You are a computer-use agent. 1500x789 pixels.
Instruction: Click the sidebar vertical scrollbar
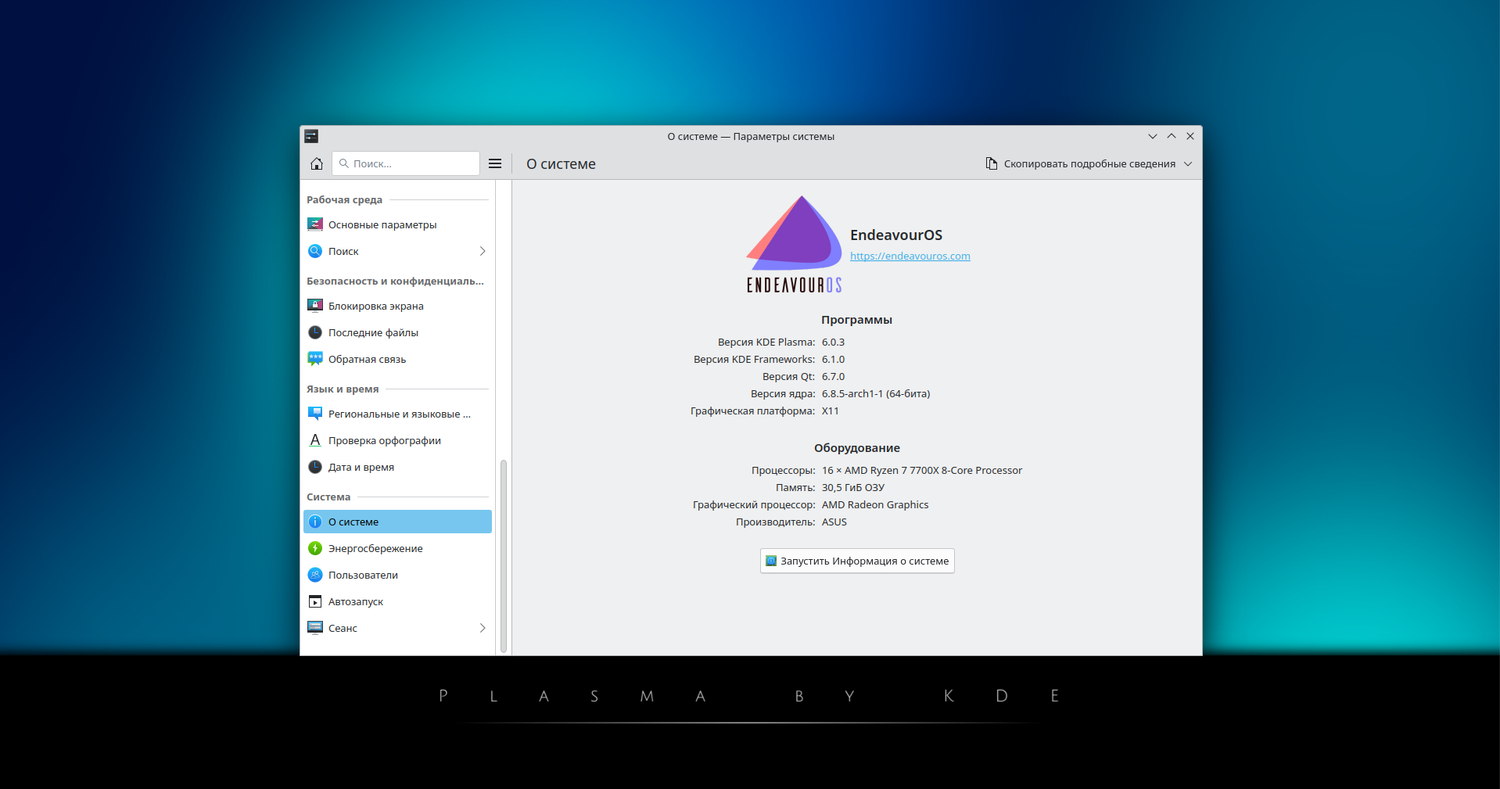click(504, 555)
